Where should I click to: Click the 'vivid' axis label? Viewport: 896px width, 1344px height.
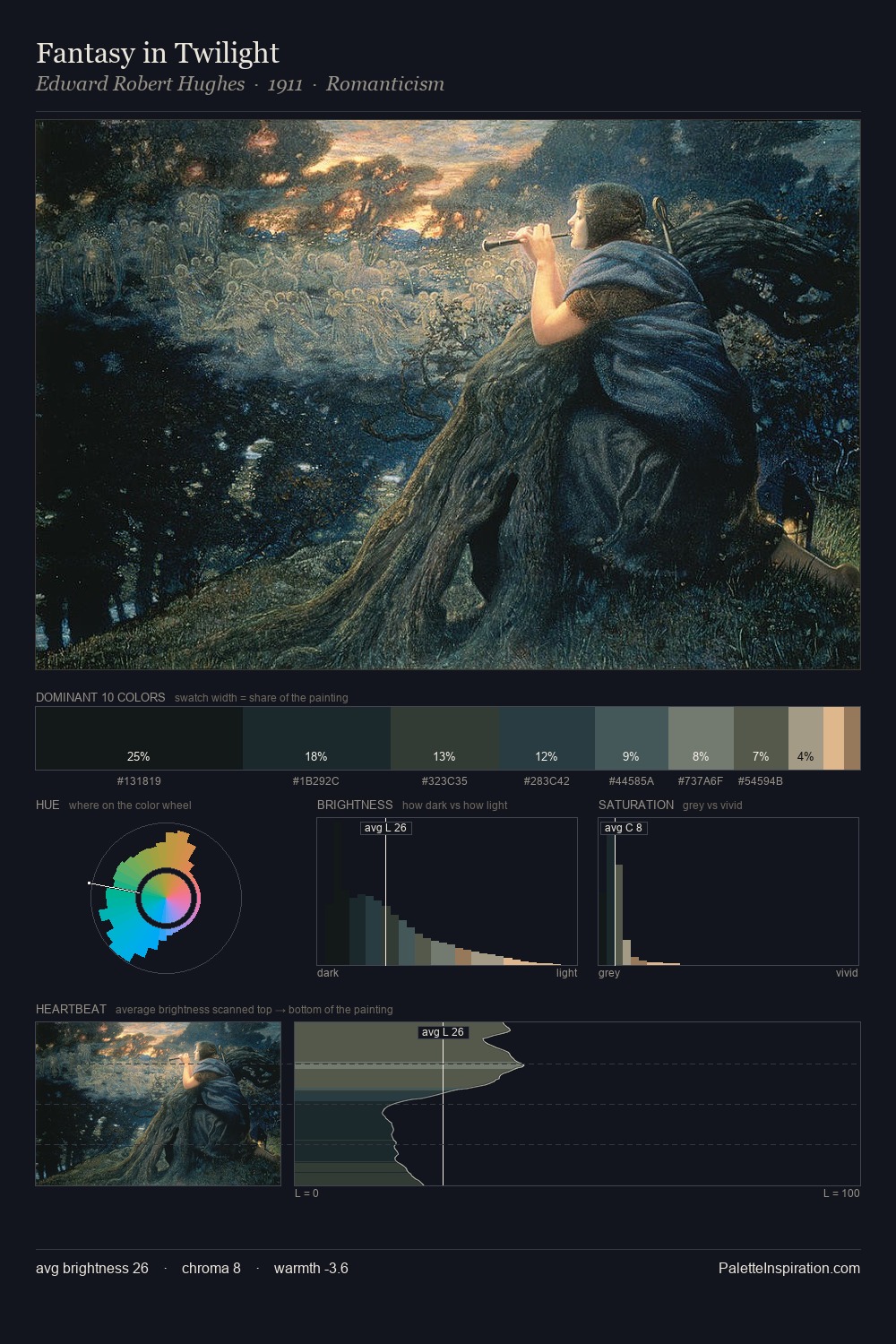(x=847, y=973)
